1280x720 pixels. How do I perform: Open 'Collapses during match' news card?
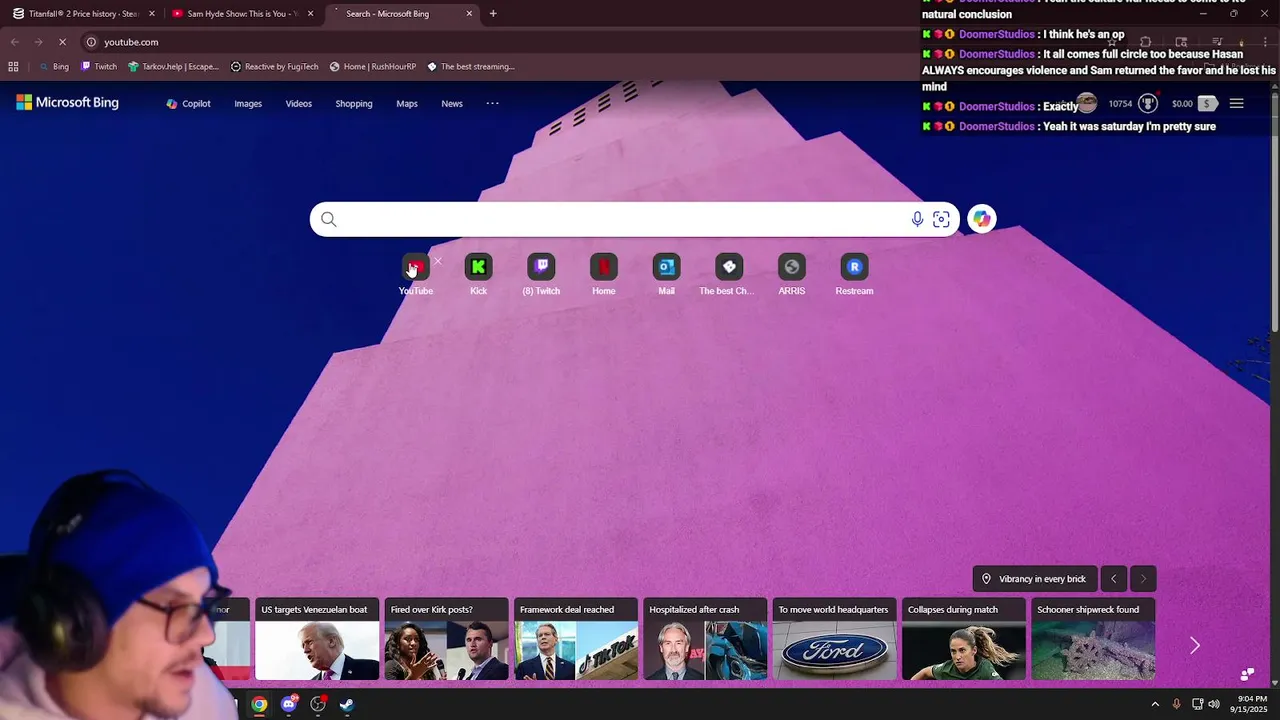[964, 639]
